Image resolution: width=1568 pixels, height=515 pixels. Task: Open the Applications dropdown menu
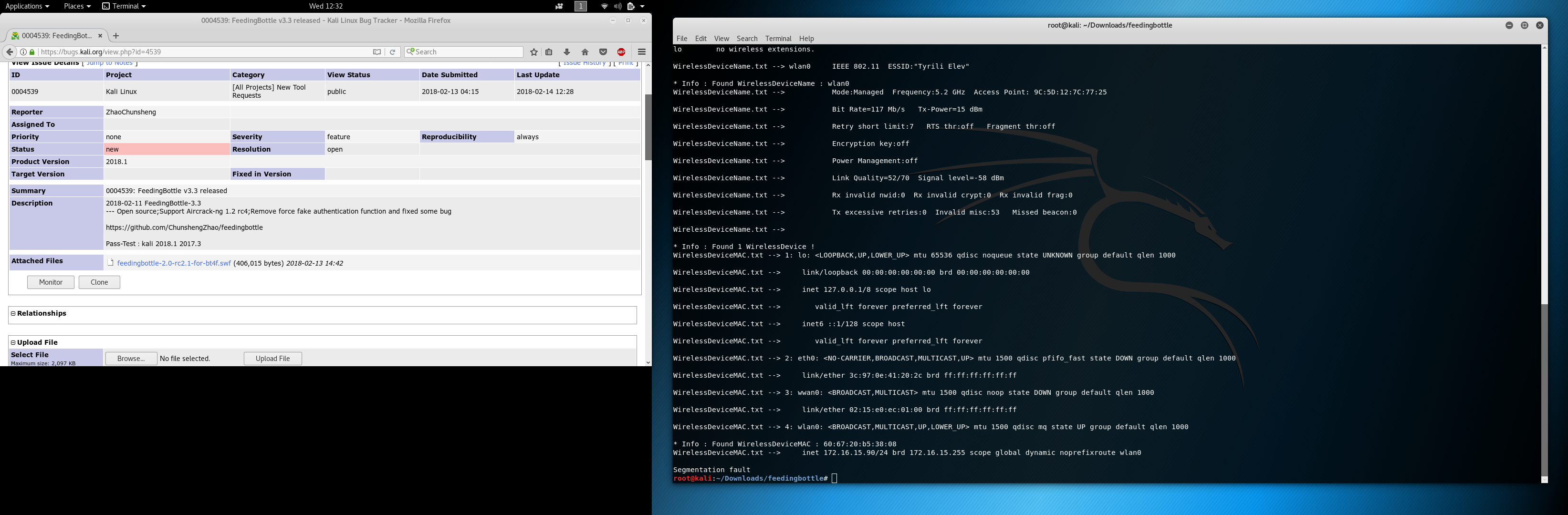27,6
